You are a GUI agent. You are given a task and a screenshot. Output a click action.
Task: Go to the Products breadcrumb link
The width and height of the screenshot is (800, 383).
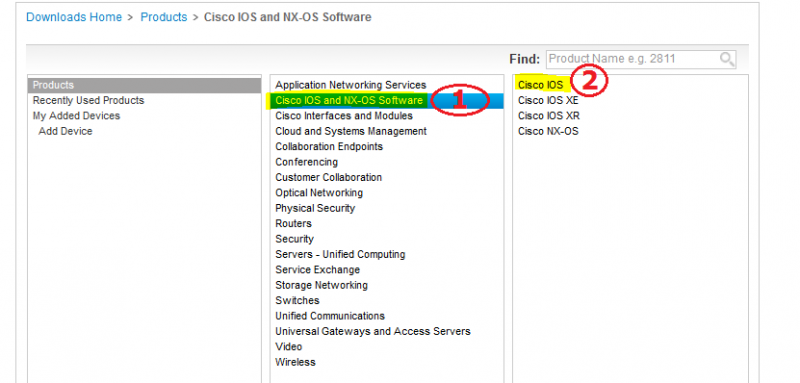pyautogui.click(x=164, y=17)
